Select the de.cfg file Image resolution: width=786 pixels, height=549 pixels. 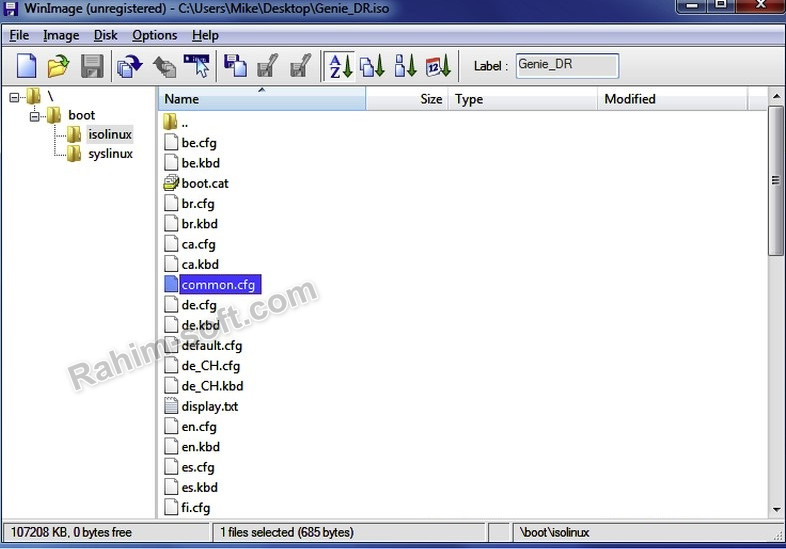coord(199,305)
